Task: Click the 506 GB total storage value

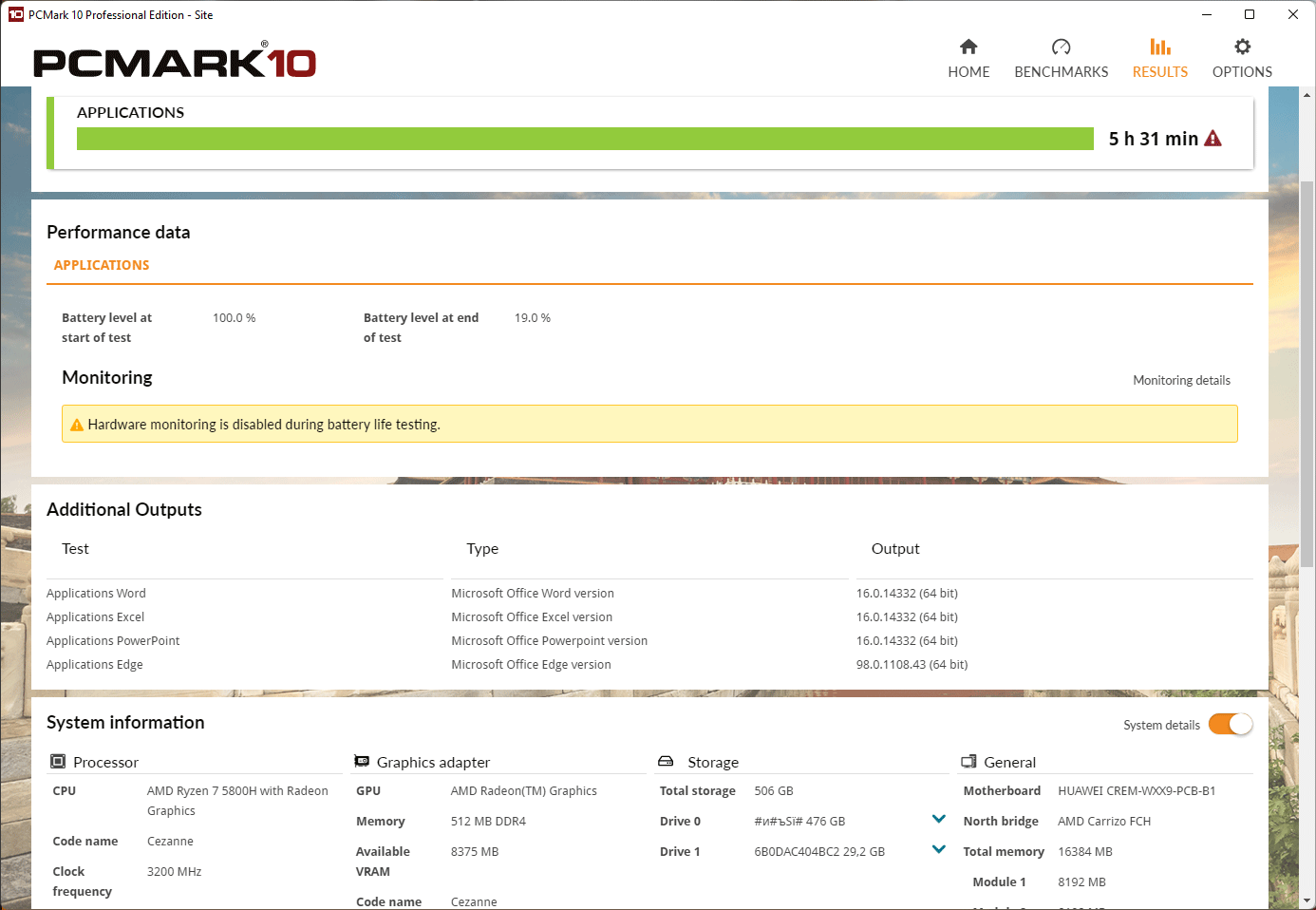Action: 774,791
